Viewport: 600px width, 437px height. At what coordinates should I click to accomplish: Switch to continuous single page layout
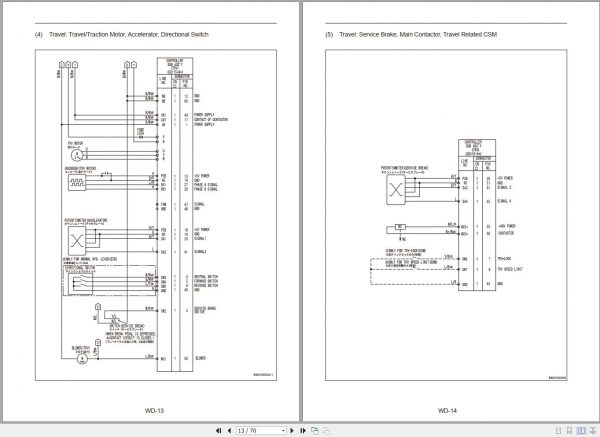pos(569,431)
